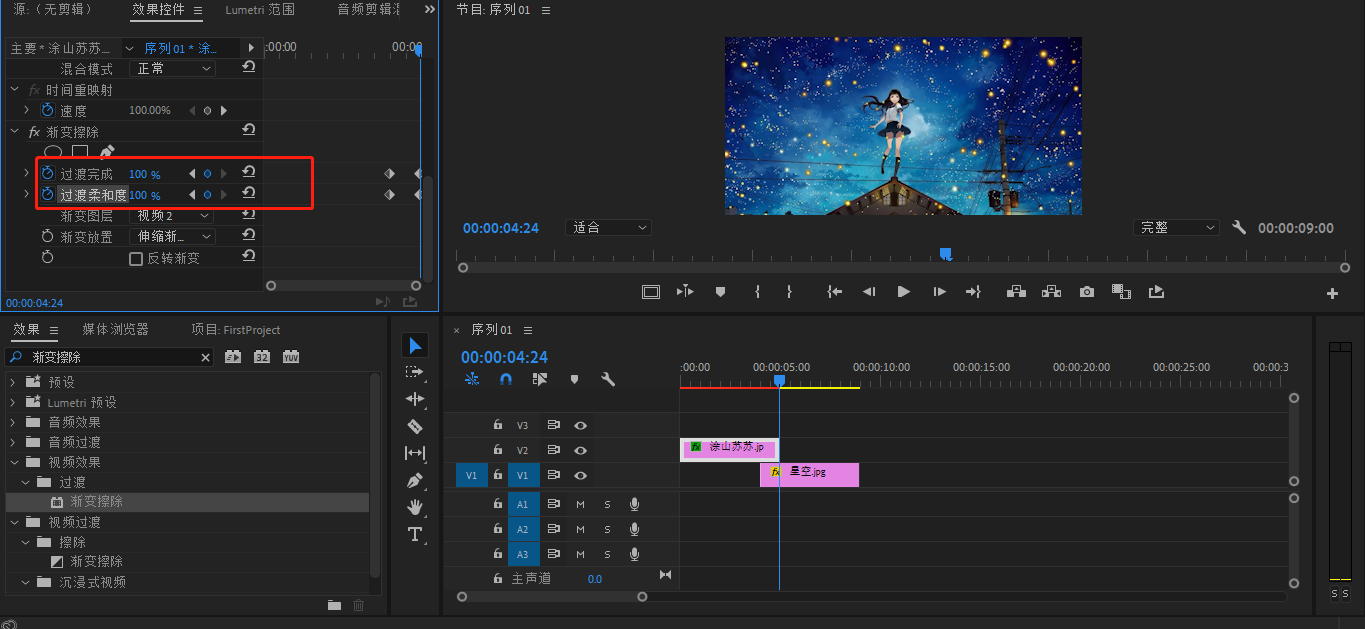The height and width of the screenshot is (629, 1365).
Task: Toggle lock on track V3
Action: coord(498,424)
